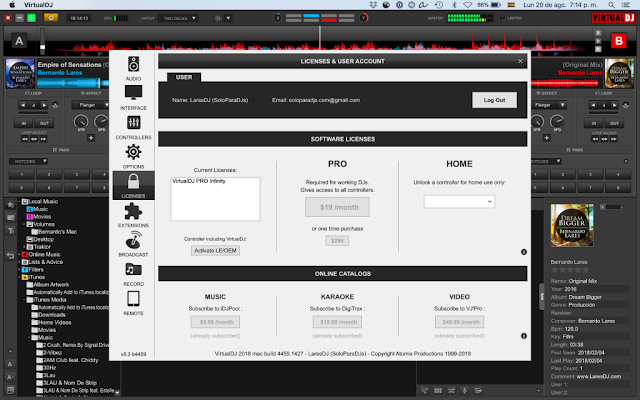Open right deck Flanger effect dropdown
This screenshot has width=640, height=400.
pyautogui.click(x=550, y=105)
